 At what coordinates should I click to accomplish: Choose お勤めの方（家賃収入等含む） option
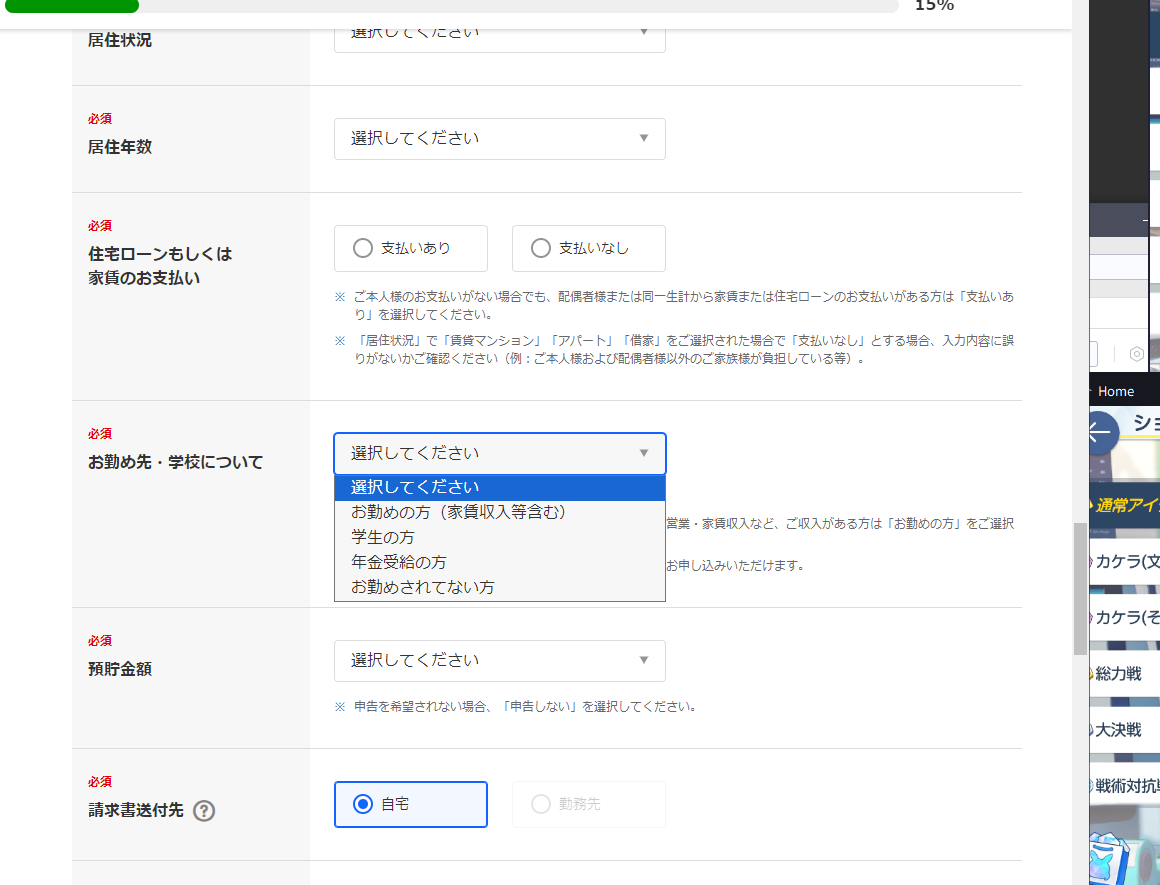click(x=499, y=512)
